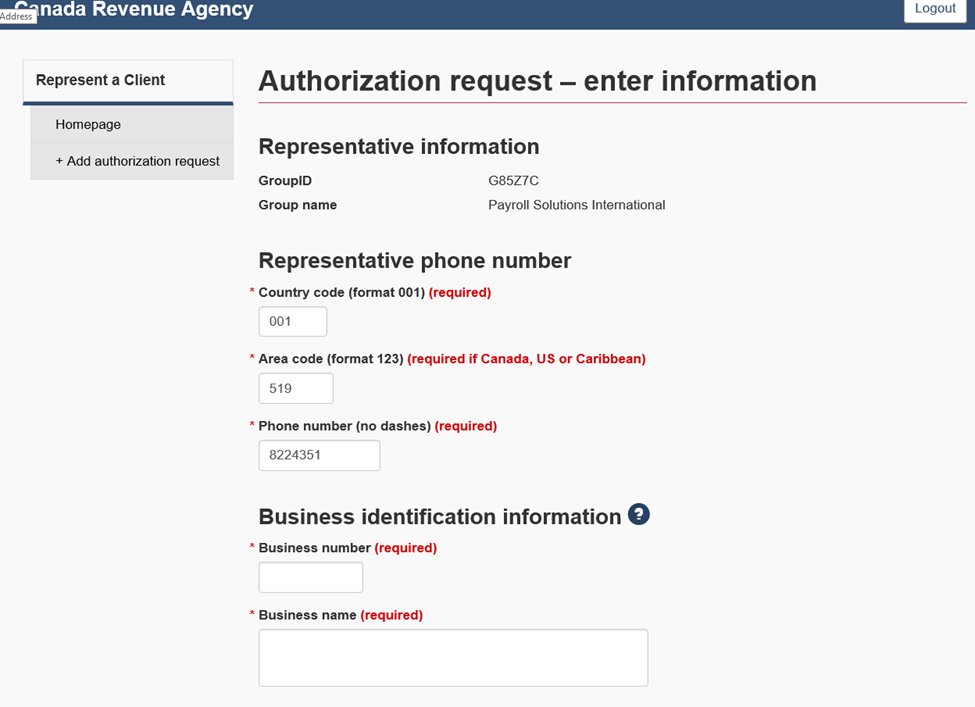Click the Business number field label
975x707 pixels.
coord(315,548)
